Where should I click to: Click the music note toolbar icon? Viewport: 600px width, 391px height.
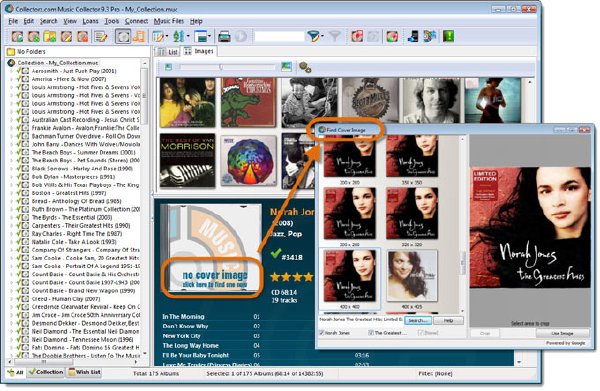coord(139,37)
